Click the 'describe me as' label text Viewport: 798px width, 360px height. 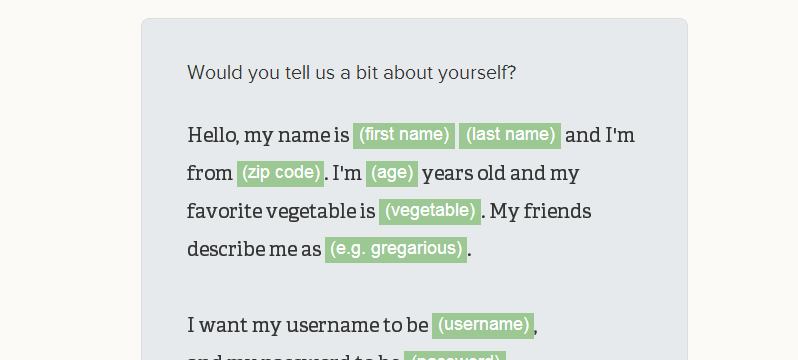click(x=254, y=250)
